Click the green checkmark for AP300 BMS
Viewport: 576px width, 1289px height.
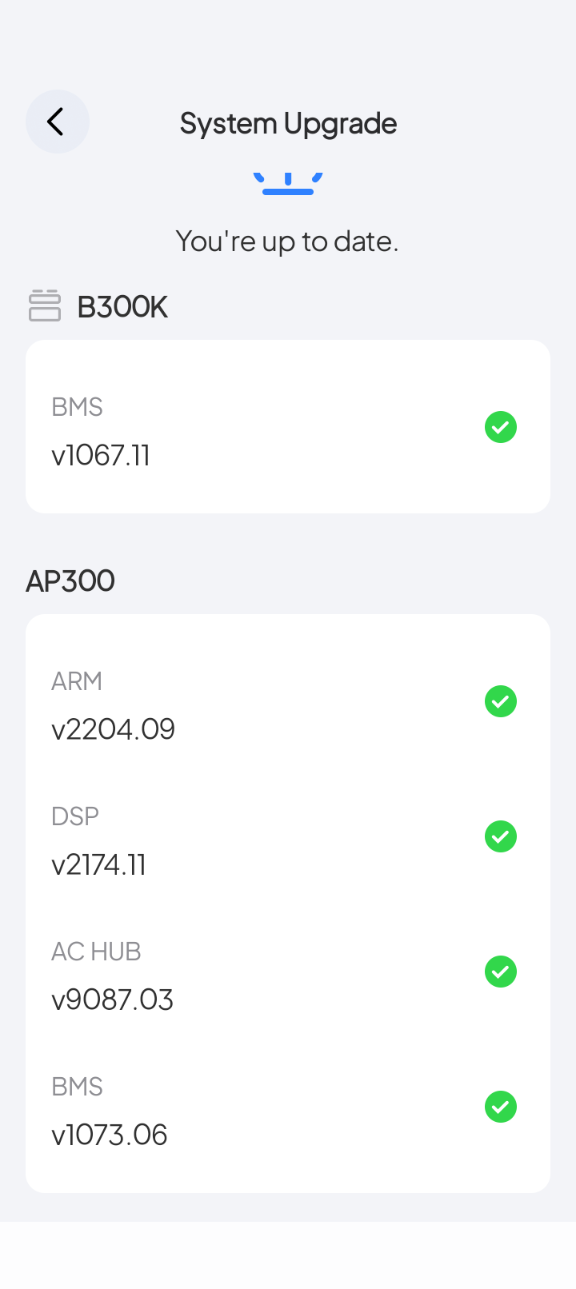[x=500, y=1106]
